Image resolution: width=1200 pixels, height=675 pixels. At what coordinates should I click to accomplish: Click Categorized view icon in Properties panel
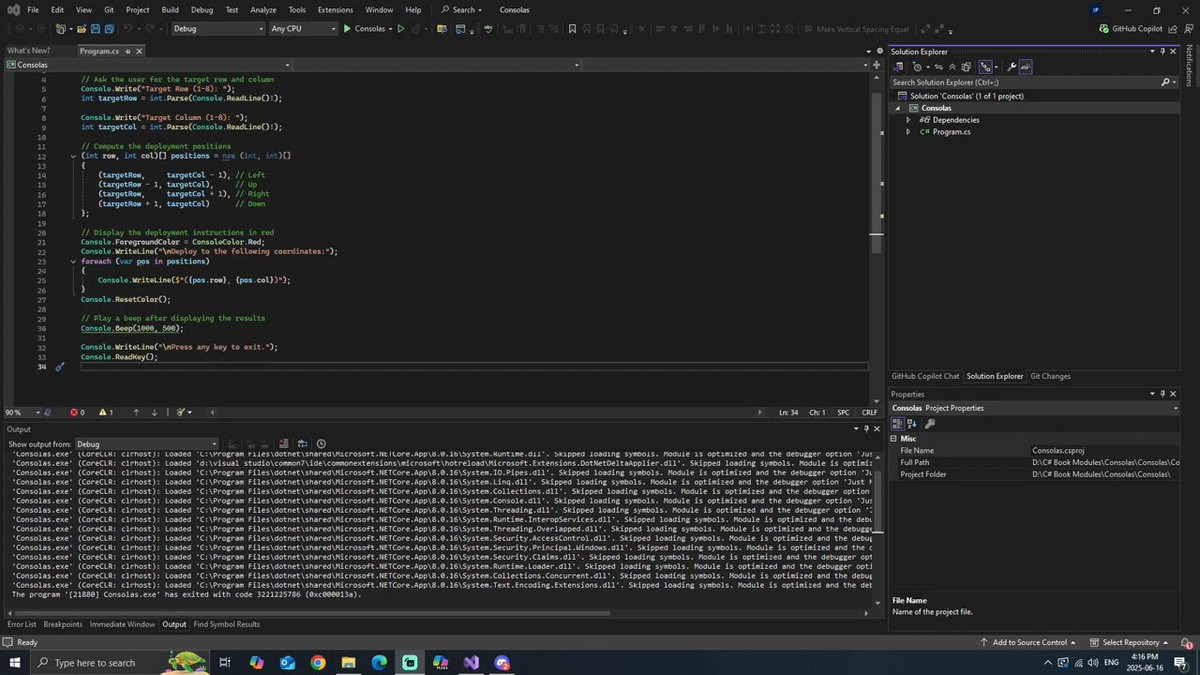[x=897, y=424]
